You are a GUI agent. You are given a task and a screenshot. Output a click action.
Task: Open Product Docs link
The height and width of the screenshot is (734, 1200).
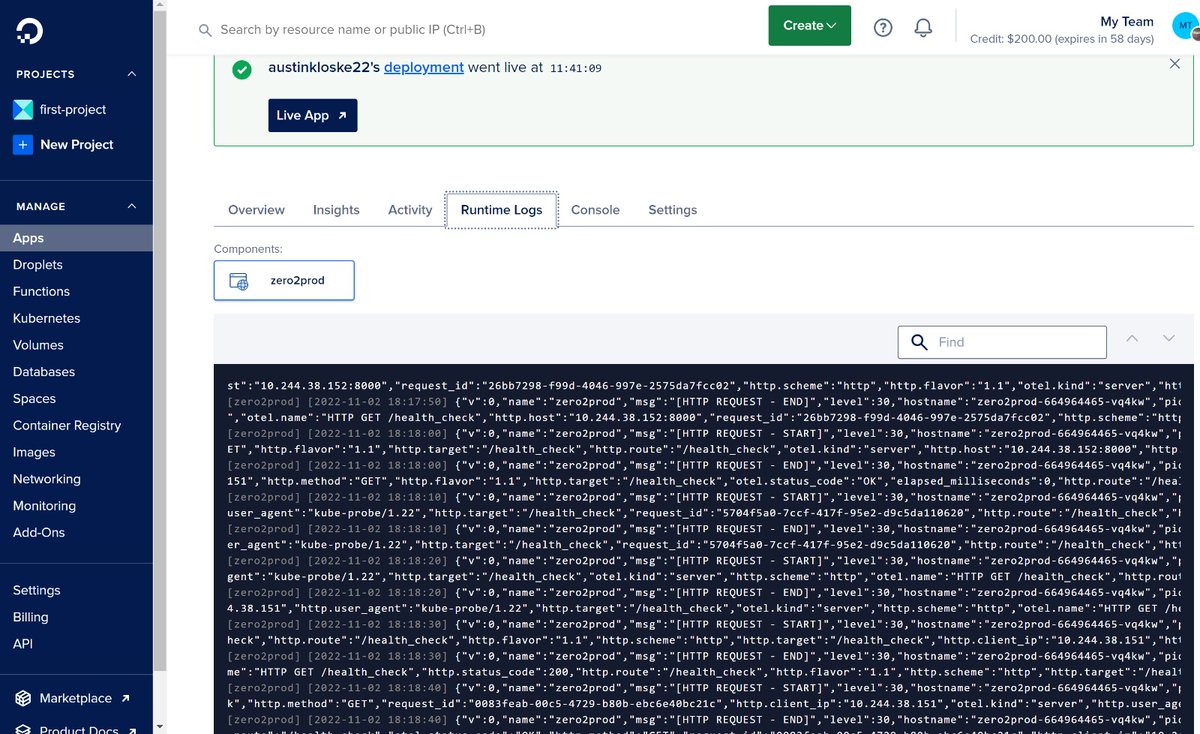(x=79, y=730)
